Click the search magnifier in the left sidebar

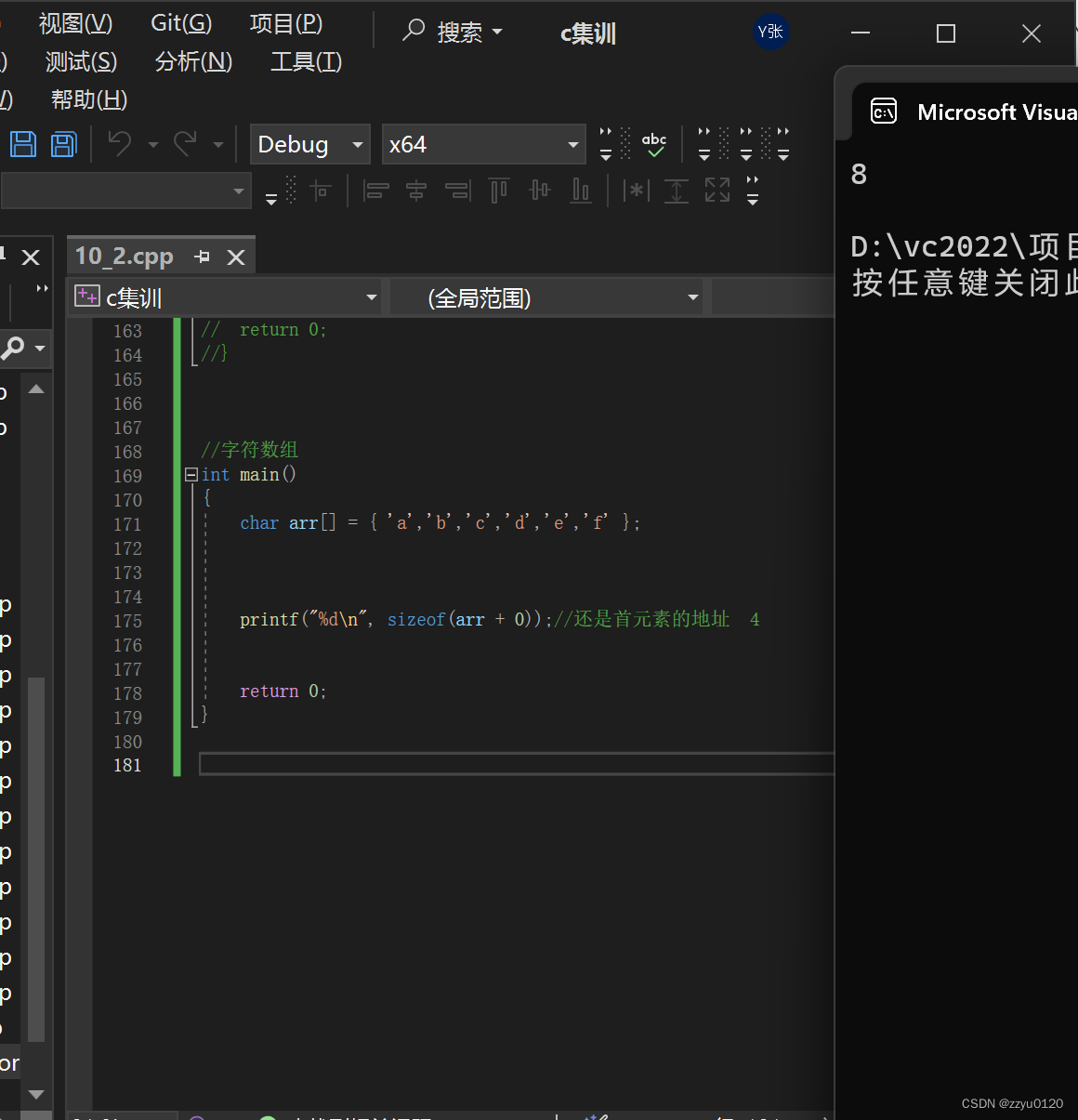point(15,349)
